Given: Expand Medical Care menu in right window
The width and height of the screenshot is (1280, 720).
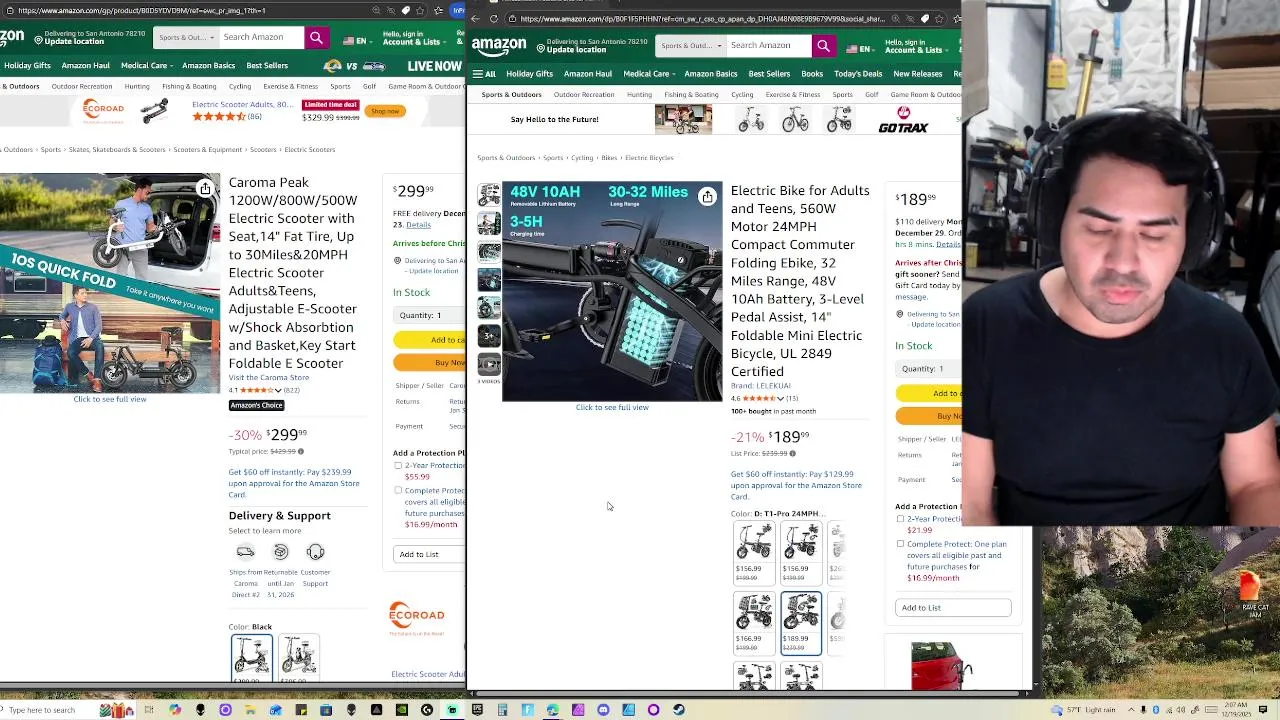Looking at the screenshot, I should pyautogui.click(x=650, y=74).
